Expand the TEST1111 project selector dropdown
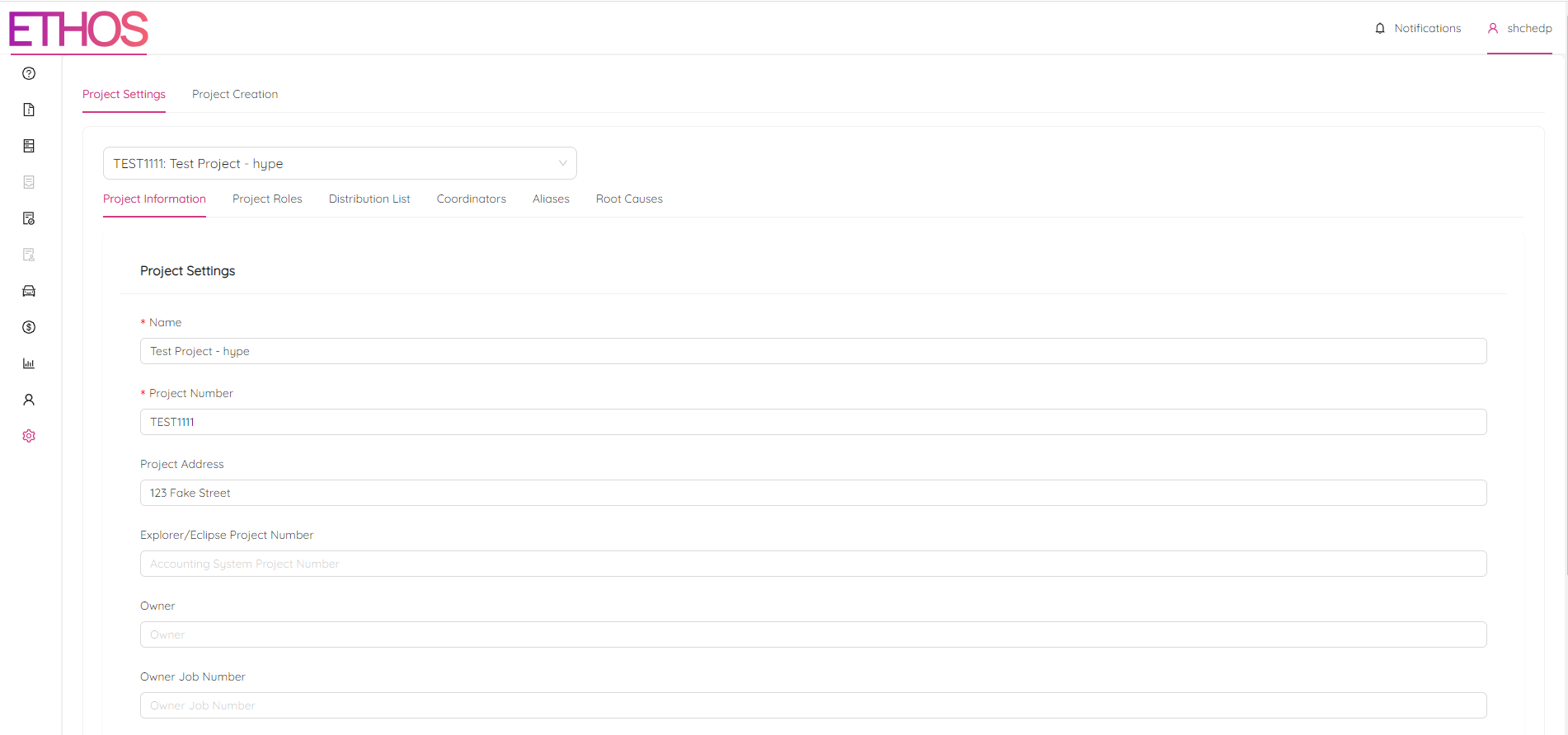The image size is (1568, 735). (x=340, y=163)
